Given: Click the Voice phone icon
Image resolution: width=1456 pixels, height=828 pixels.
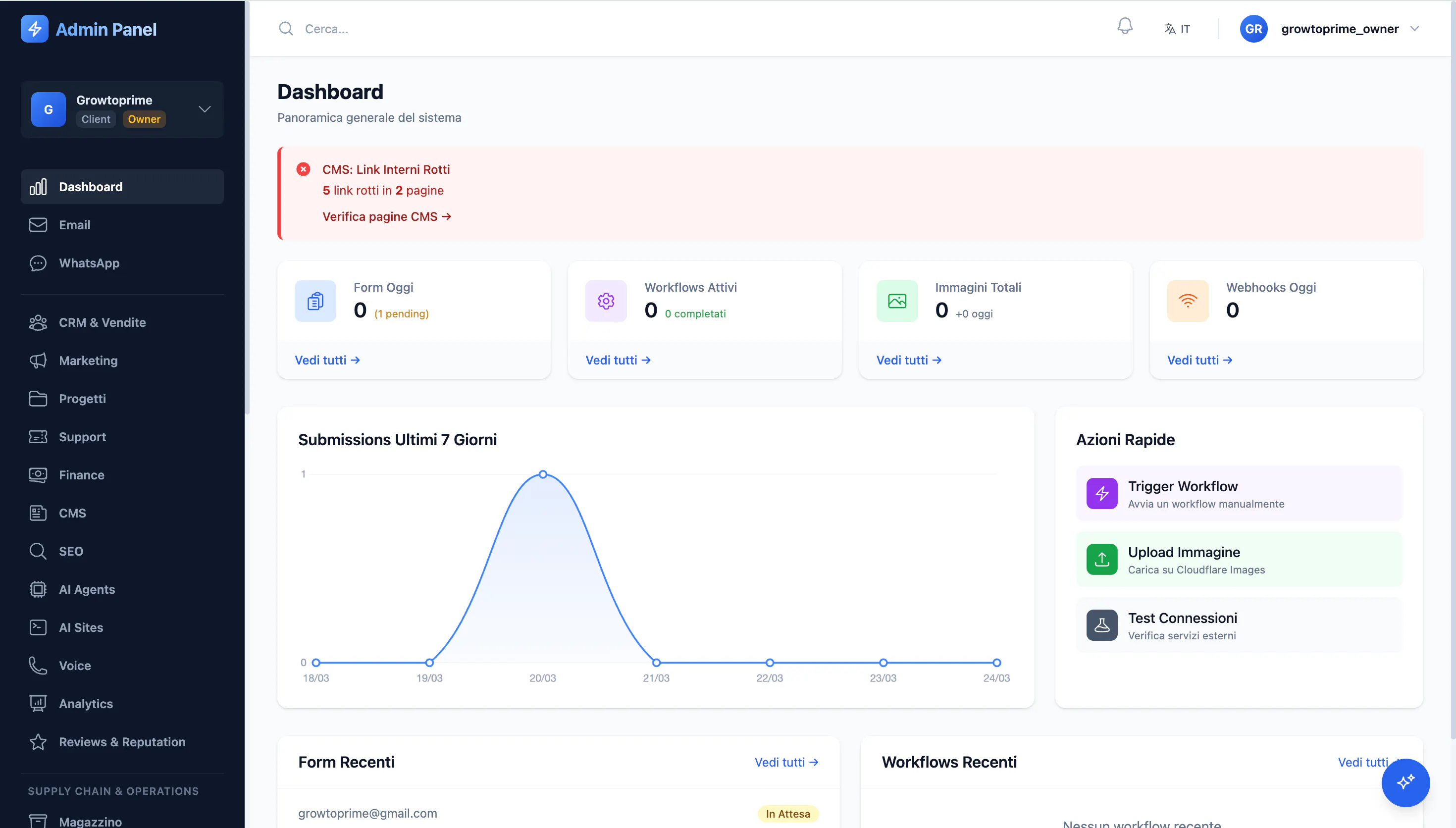Looking at the screenshot, I should pyautogui.click(x=38, y=666).
